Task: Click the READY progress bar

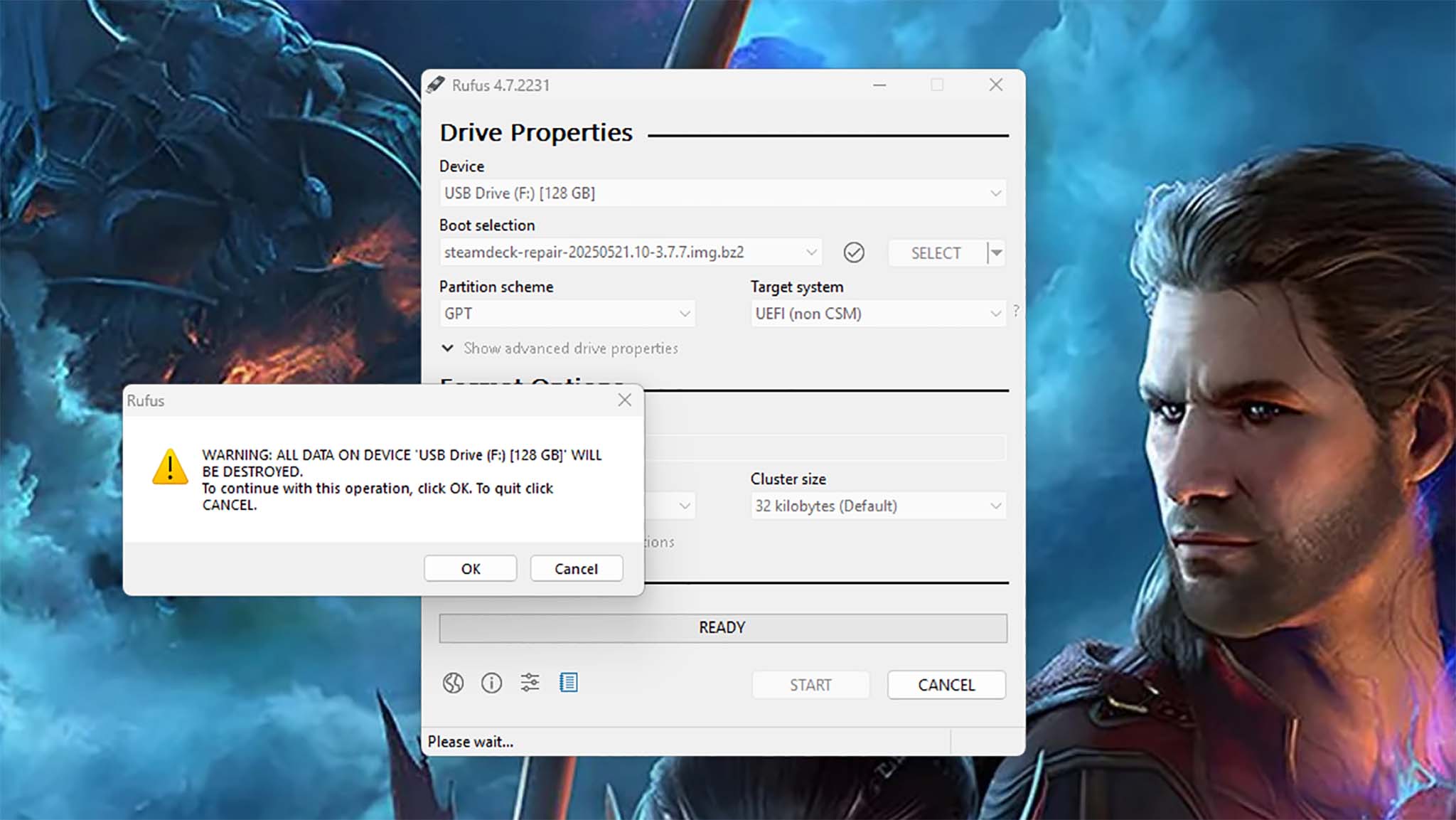Action: point(722,628)
